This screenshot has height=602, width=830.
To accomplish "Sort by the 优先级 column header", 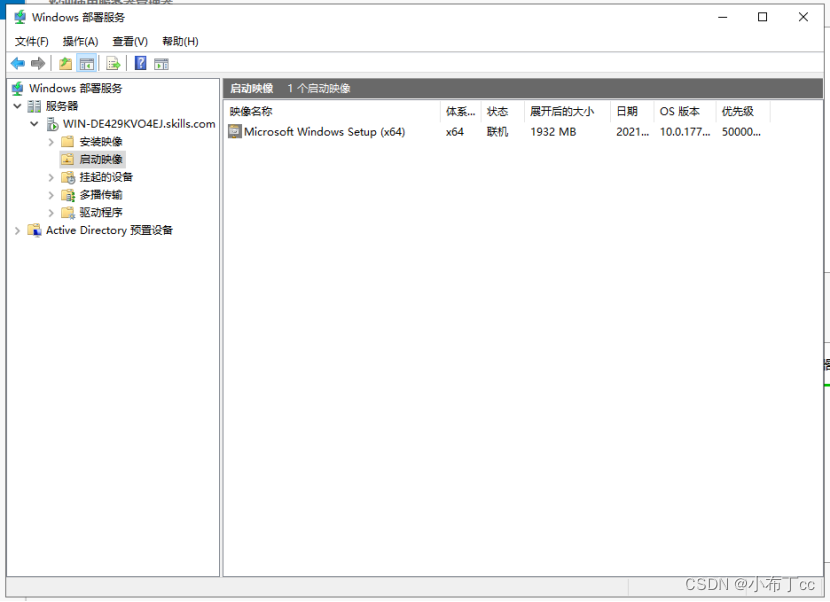I will [743, 111].
